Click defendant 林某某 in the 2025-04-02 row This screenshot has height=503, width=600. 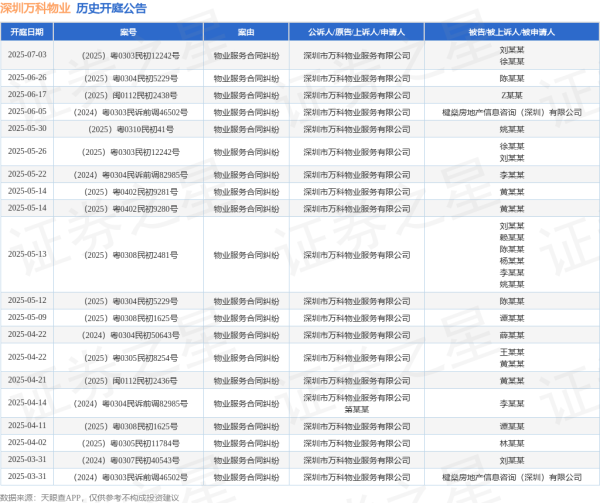tap(512, 443)
